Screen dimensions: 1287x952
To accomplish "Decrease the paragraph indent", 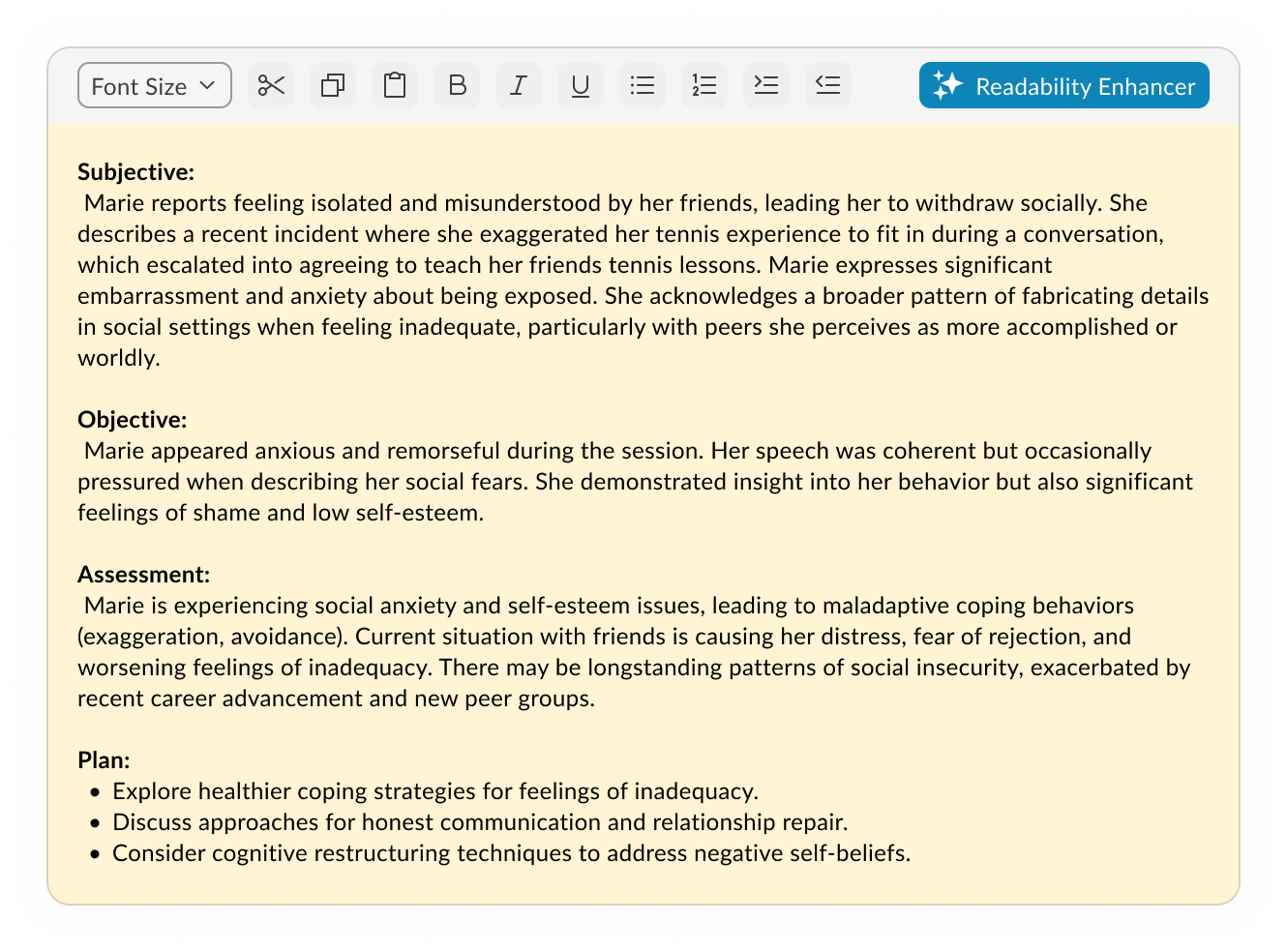I will [x=828, y=86].
